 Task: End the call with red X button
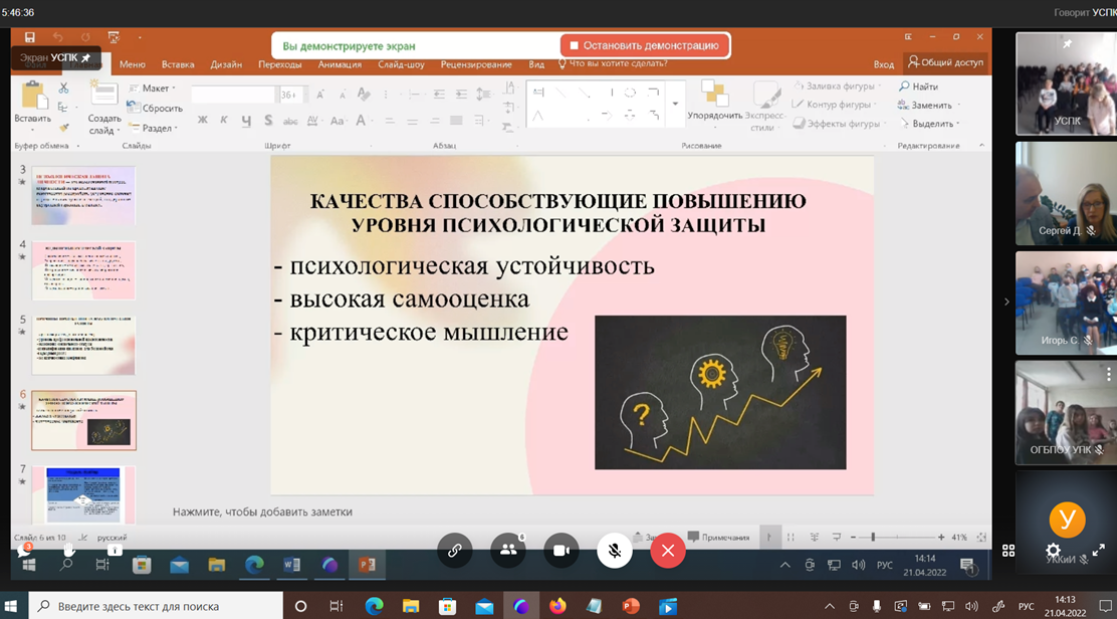[668, 550]
